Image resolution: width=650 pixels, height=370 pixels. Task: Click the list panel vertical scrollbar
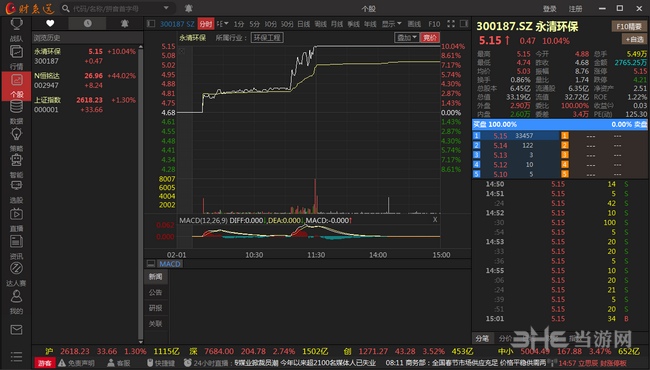[x=141, y=194]
